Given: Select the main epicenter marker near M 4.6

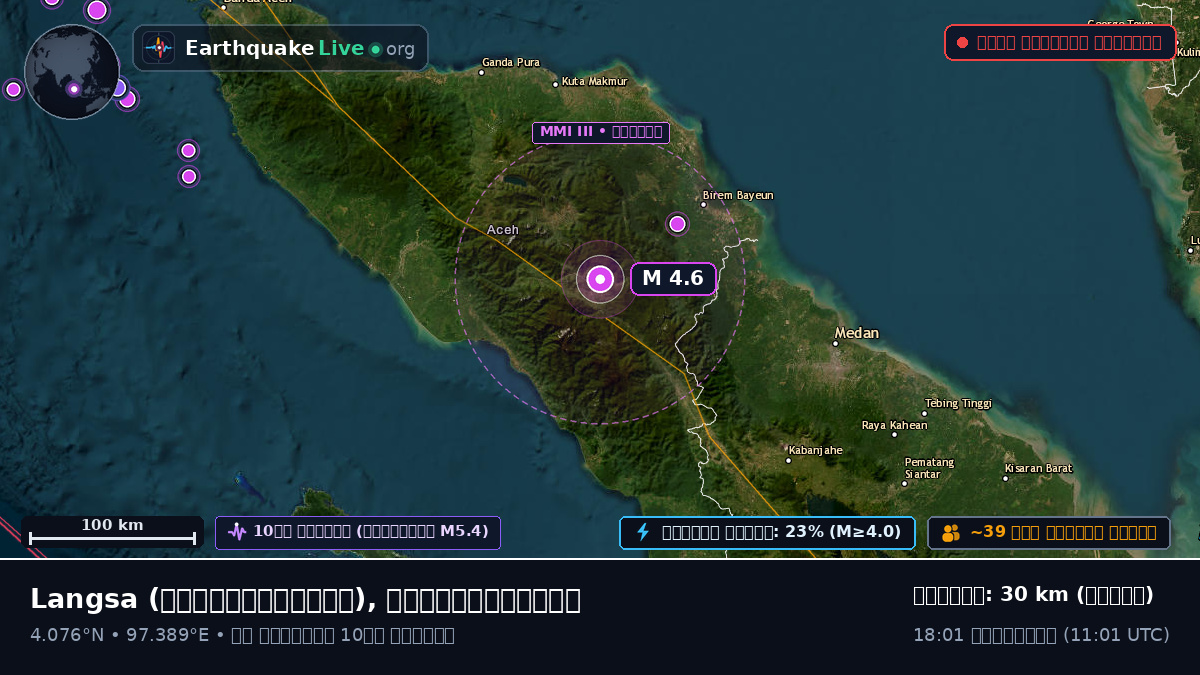Looking at the screenshot, I should [600, 280].
